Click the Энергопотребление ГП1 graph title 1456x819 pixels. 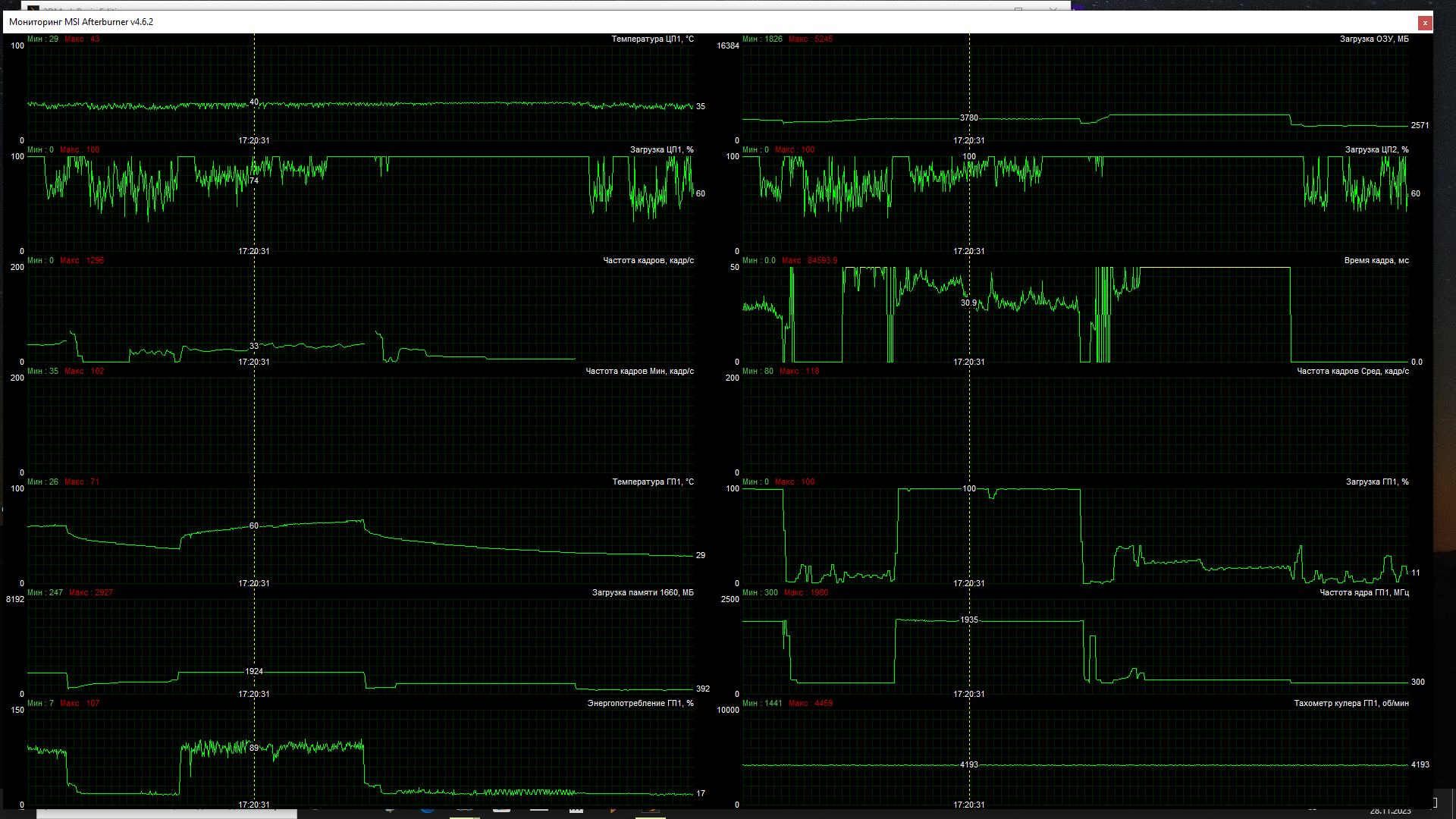tap(640, 704)
